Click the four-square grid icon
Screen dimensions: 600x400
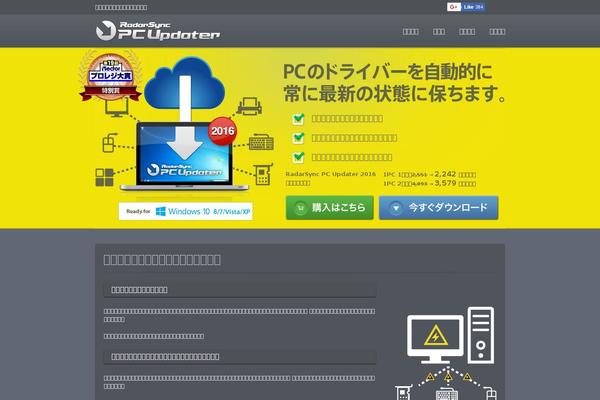[x=104, y=177]
